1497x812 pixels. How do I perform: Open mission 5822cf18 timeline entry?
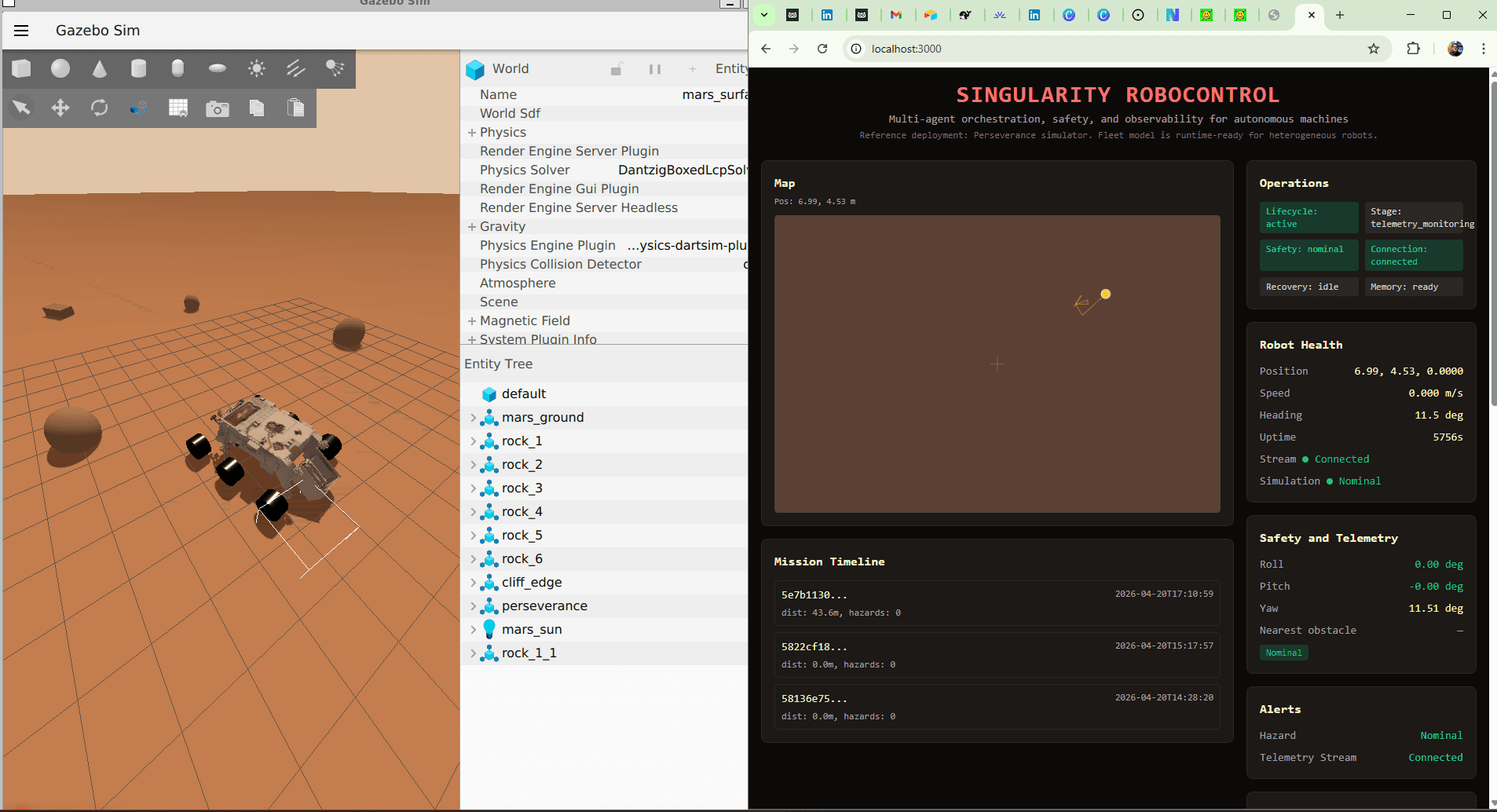pyautogui.click(x=997, y=655)
